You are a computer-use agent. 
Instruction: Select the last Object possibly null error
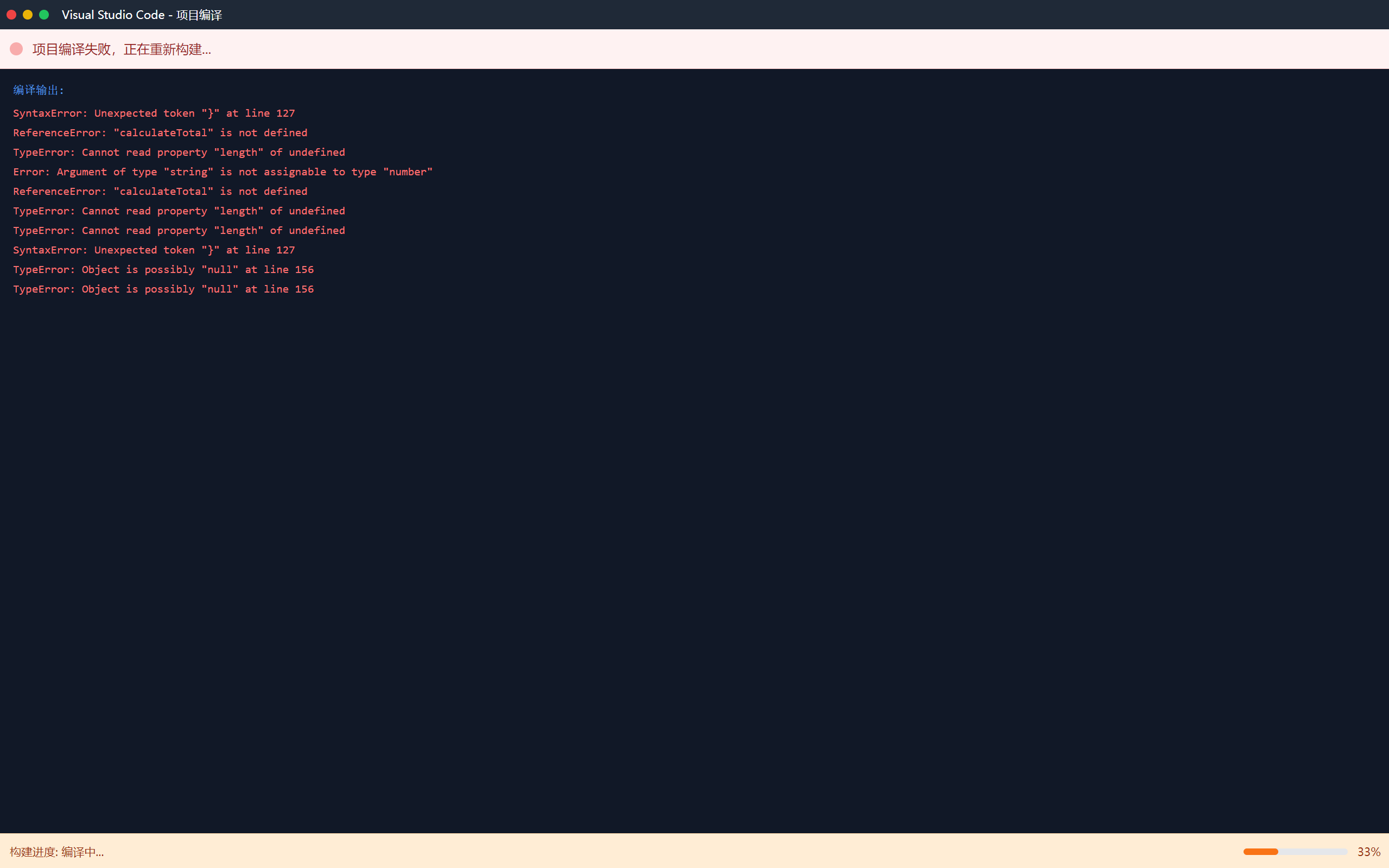[x=163, y=289]
